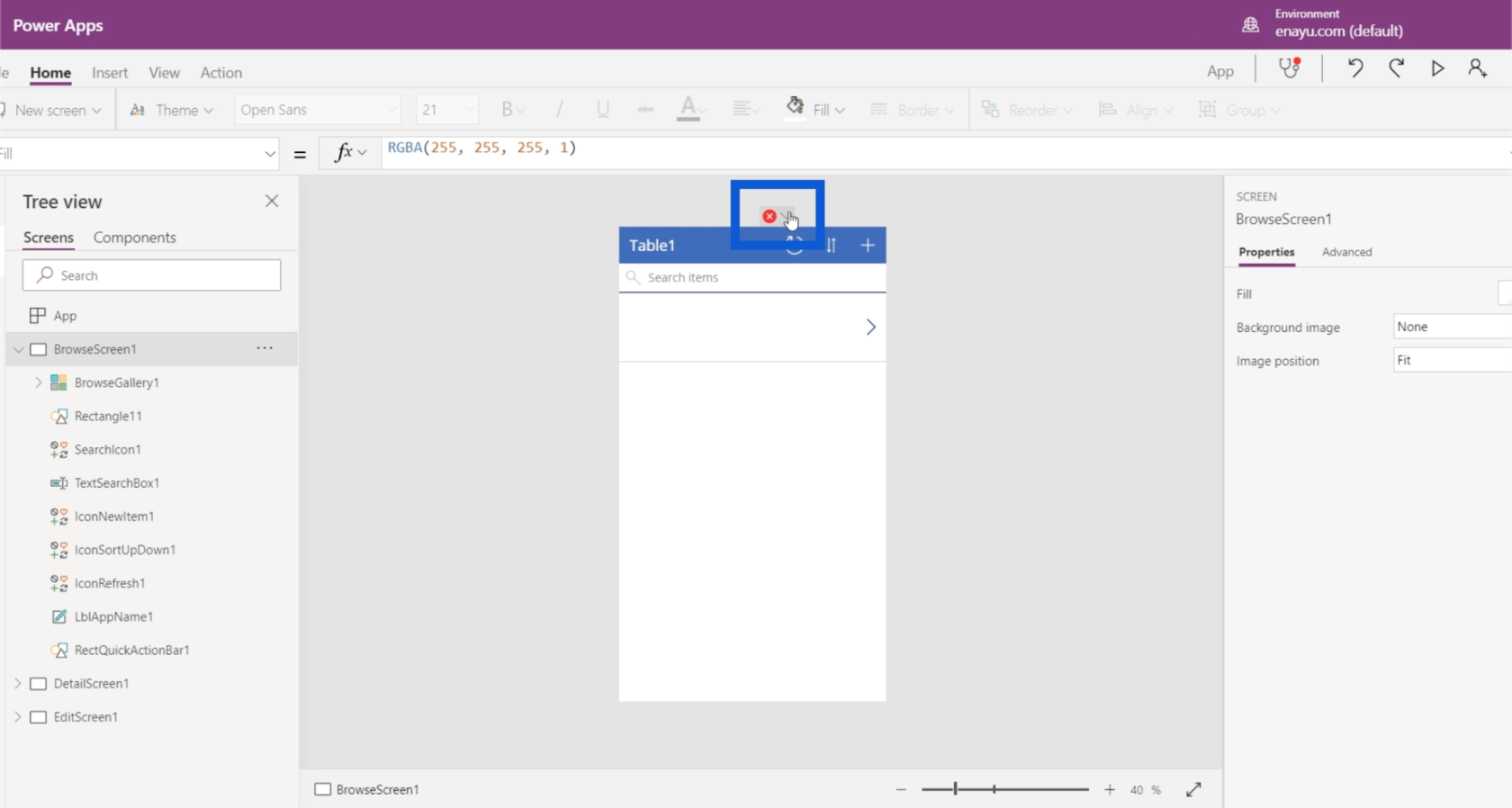Click the sort icon in app header

pyautogui.click(x=832, y=245)
